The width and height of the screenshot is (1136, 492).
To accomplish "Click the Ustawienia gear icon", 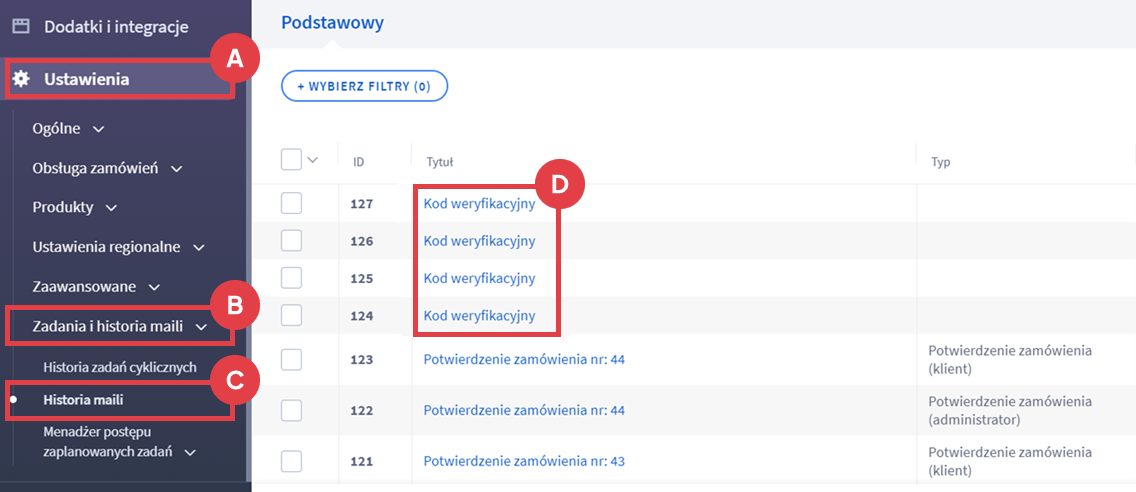I will (21, 80).
